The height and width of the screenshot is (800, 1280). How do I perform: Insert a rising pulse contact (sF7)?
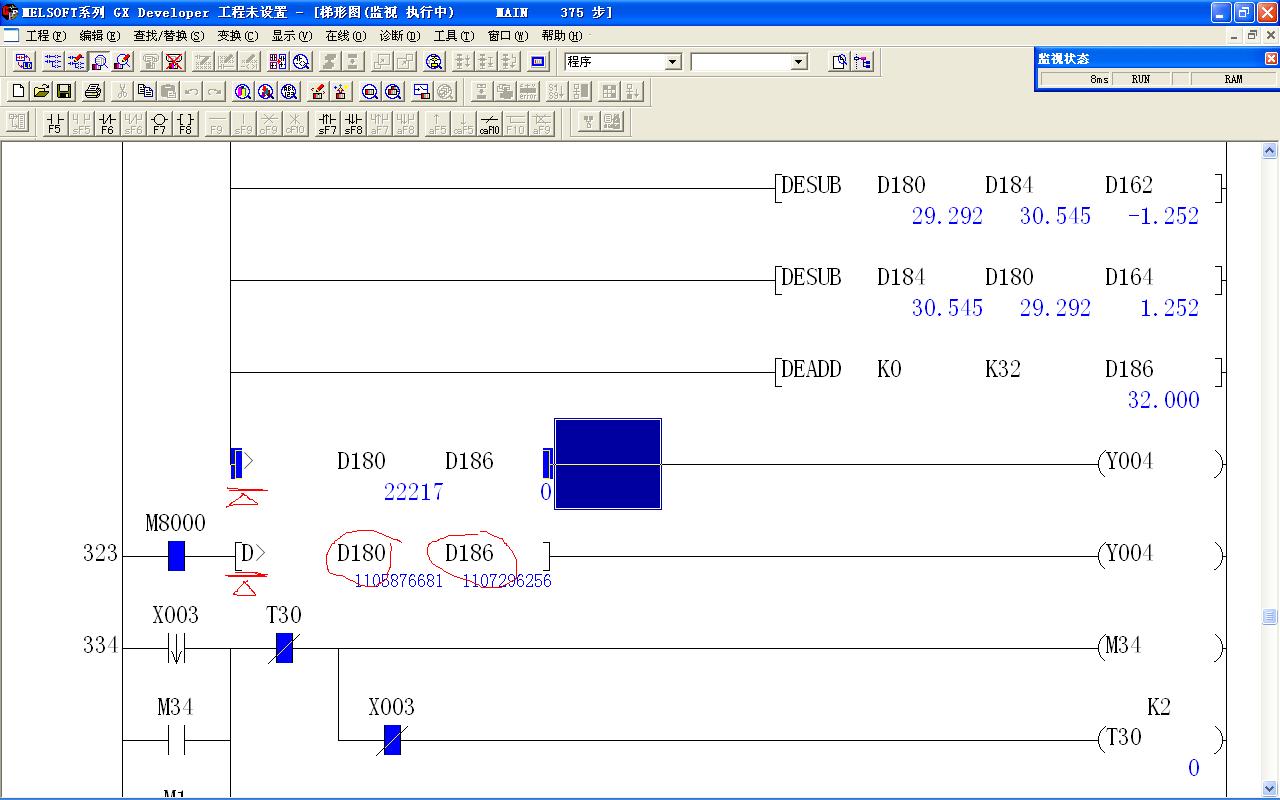pyautogui.click(x=327, y=123)
